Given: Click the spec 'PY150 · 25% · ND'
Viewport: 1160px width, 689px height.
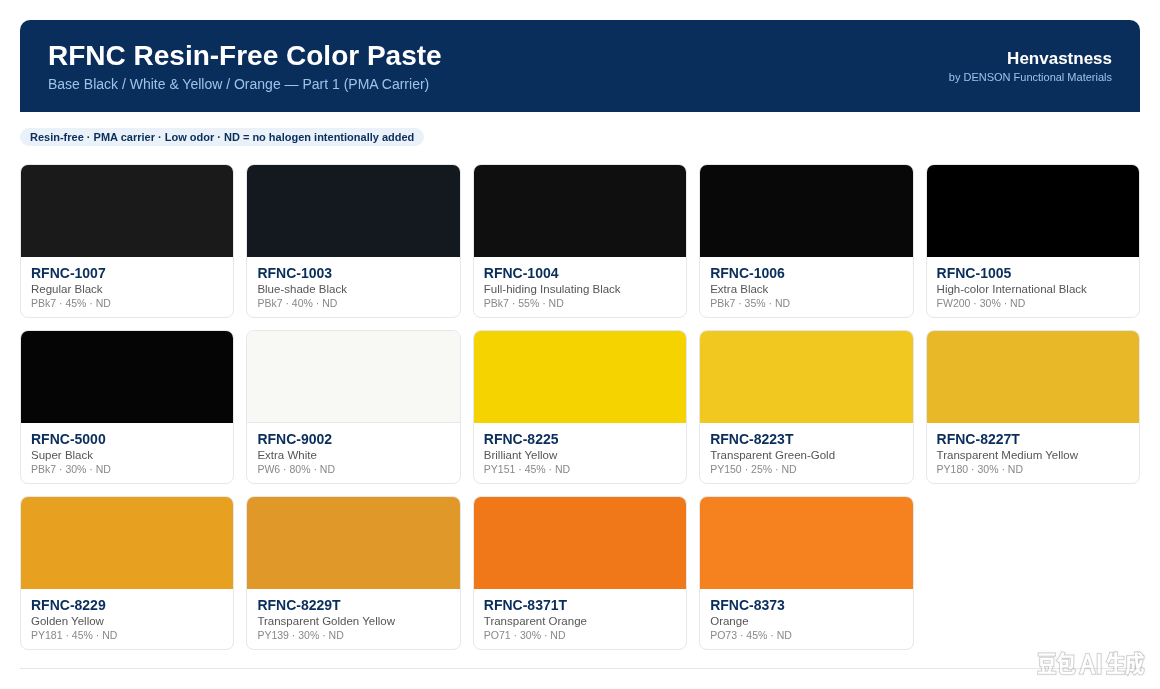Looking at the screenshot, I should 753,469.
